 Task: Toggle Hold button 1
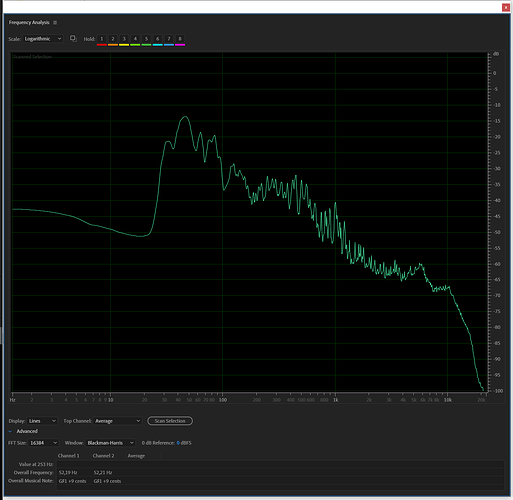point(102,39)
